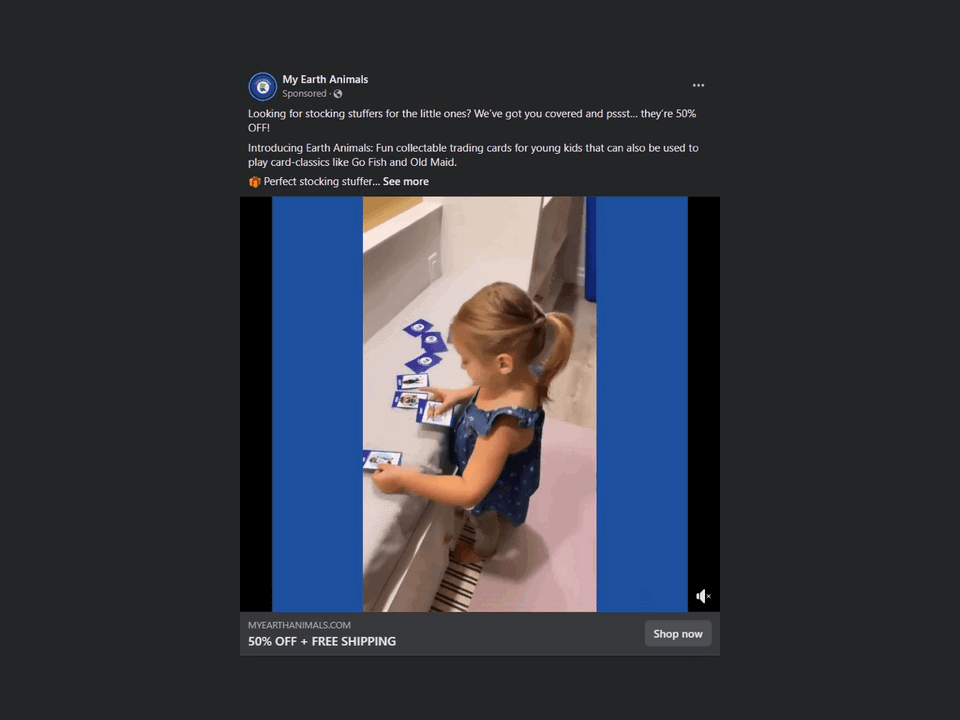Click the 'Looking for stocking stuffers' paragraph
The height and width of the screenshot is (720, 960).
[x=472, y=121]
